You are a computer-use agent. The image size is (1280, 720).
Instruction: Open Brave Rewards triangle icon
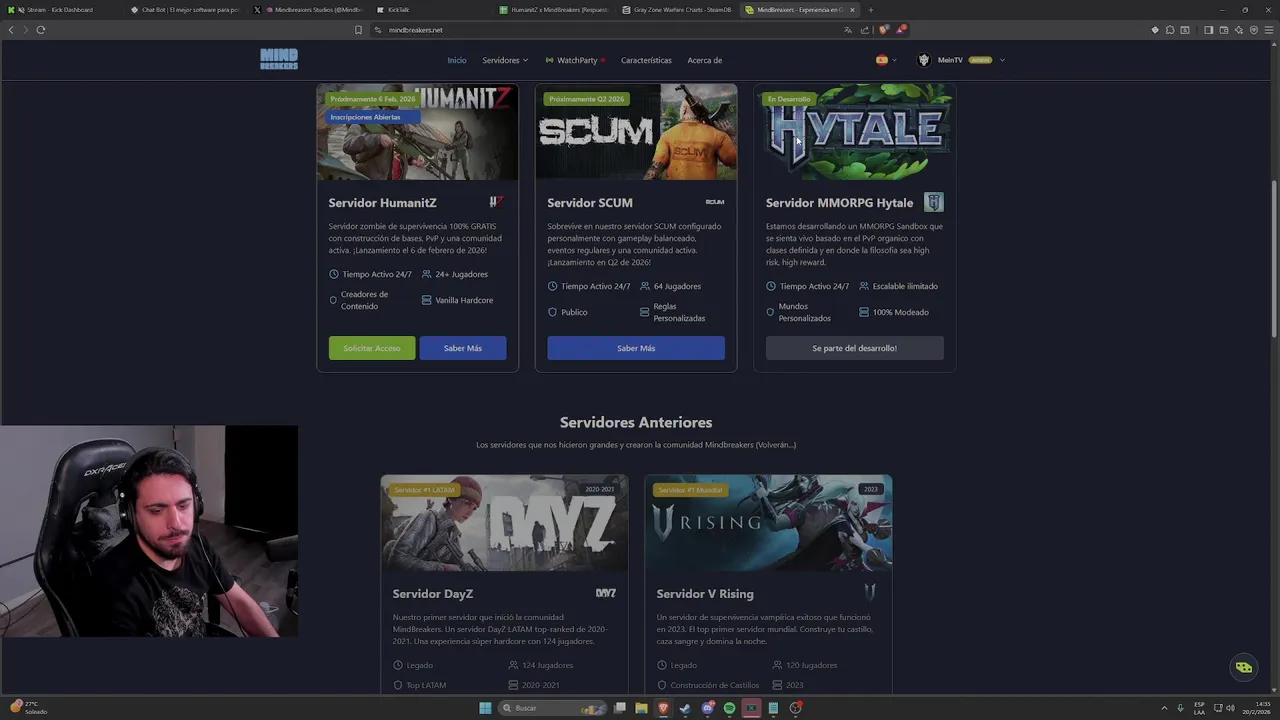point(900,30)
